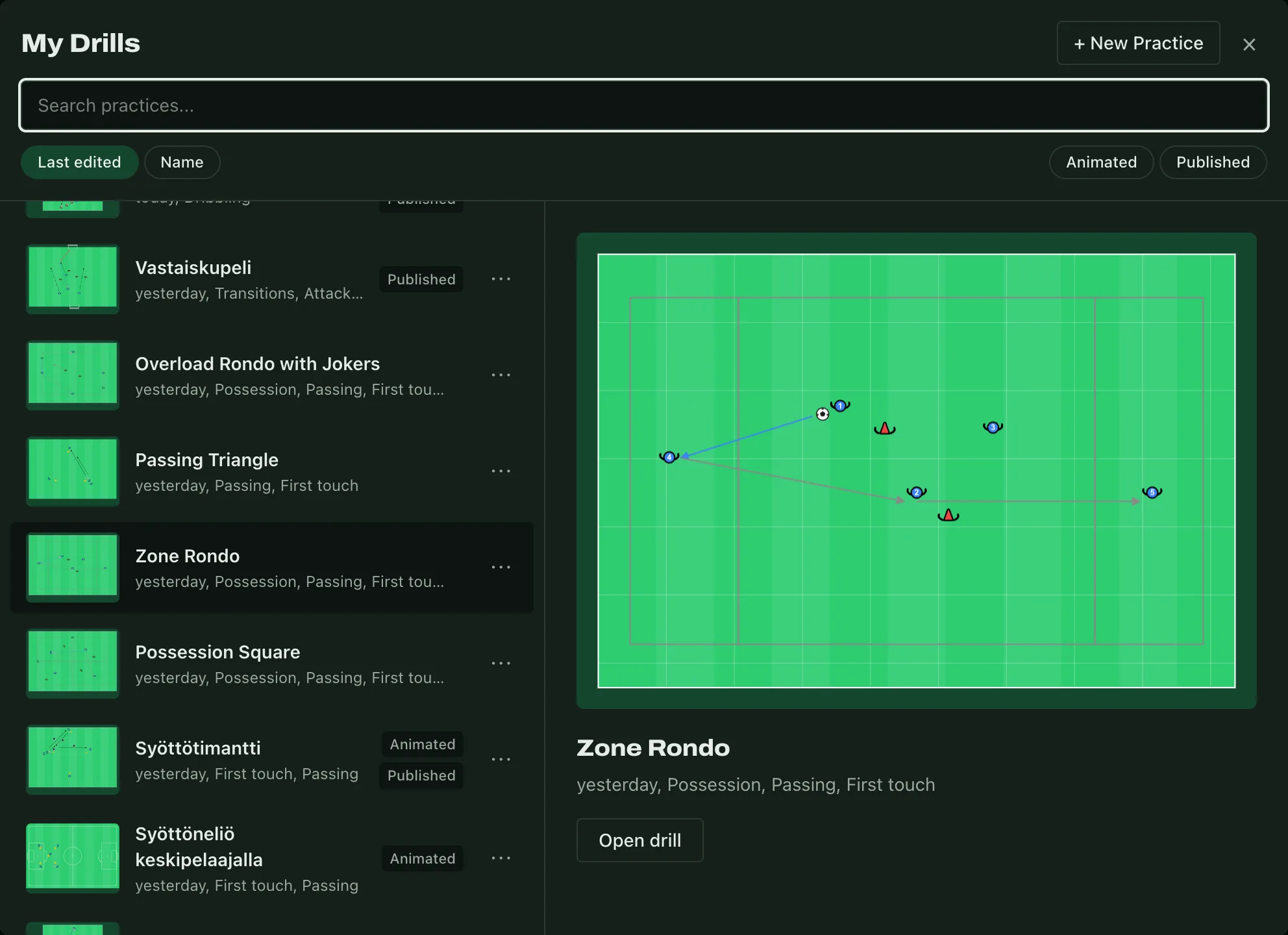The image size is (1288, 935).
Task: Select the Possession Square title
Action: (217, 652)
